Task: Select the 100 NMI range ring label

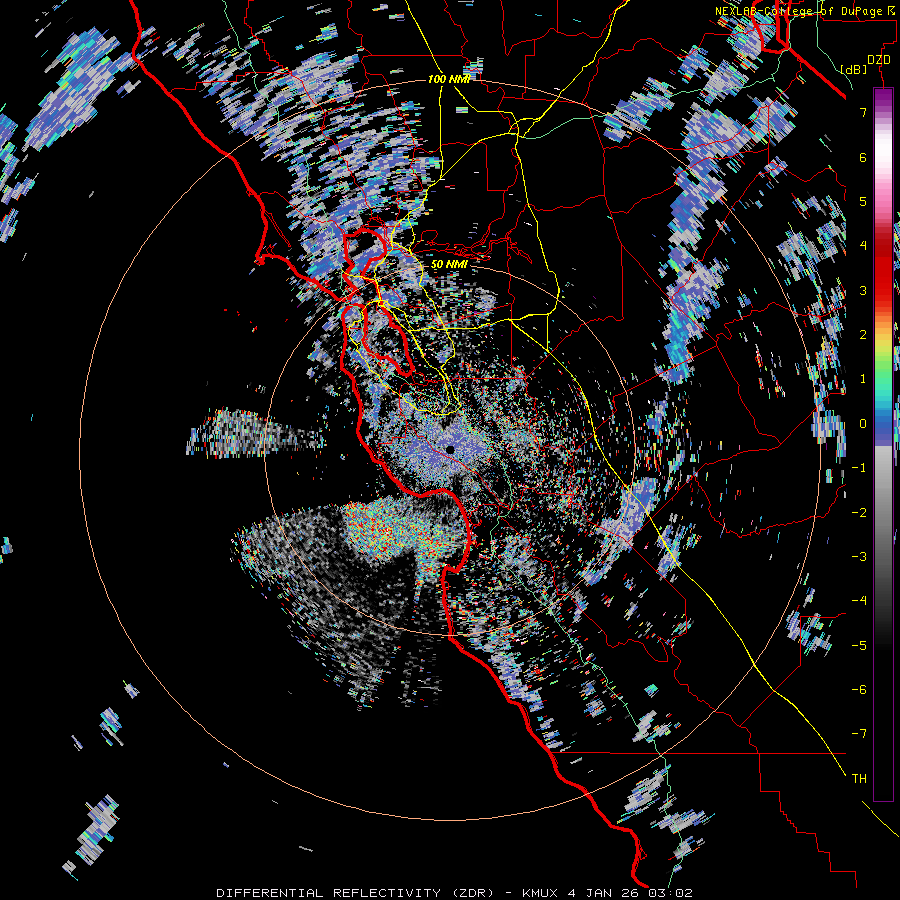Action: pyautogui.click(x=449, y=79)
